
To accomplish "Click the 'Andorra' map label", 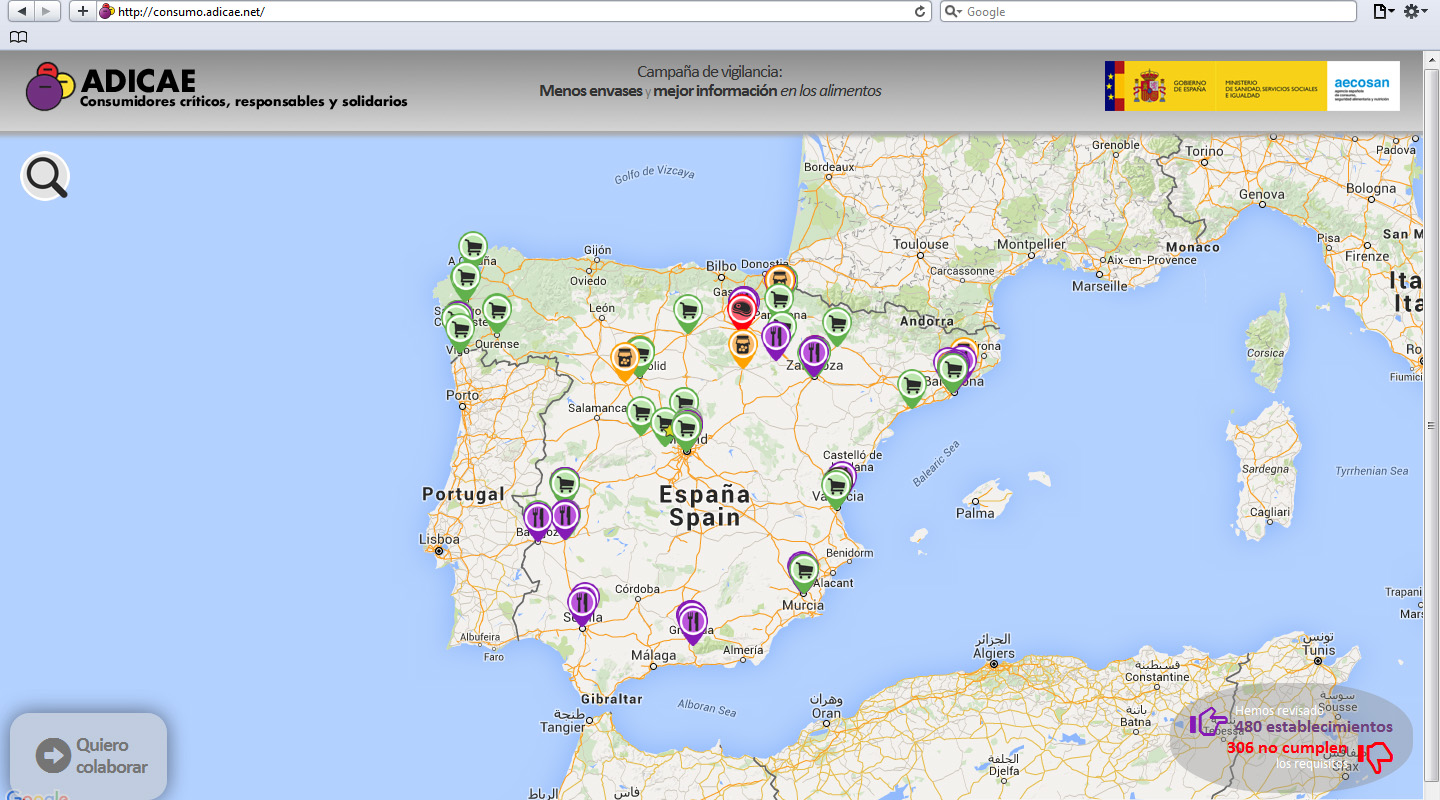I will (x=927, y=321).
